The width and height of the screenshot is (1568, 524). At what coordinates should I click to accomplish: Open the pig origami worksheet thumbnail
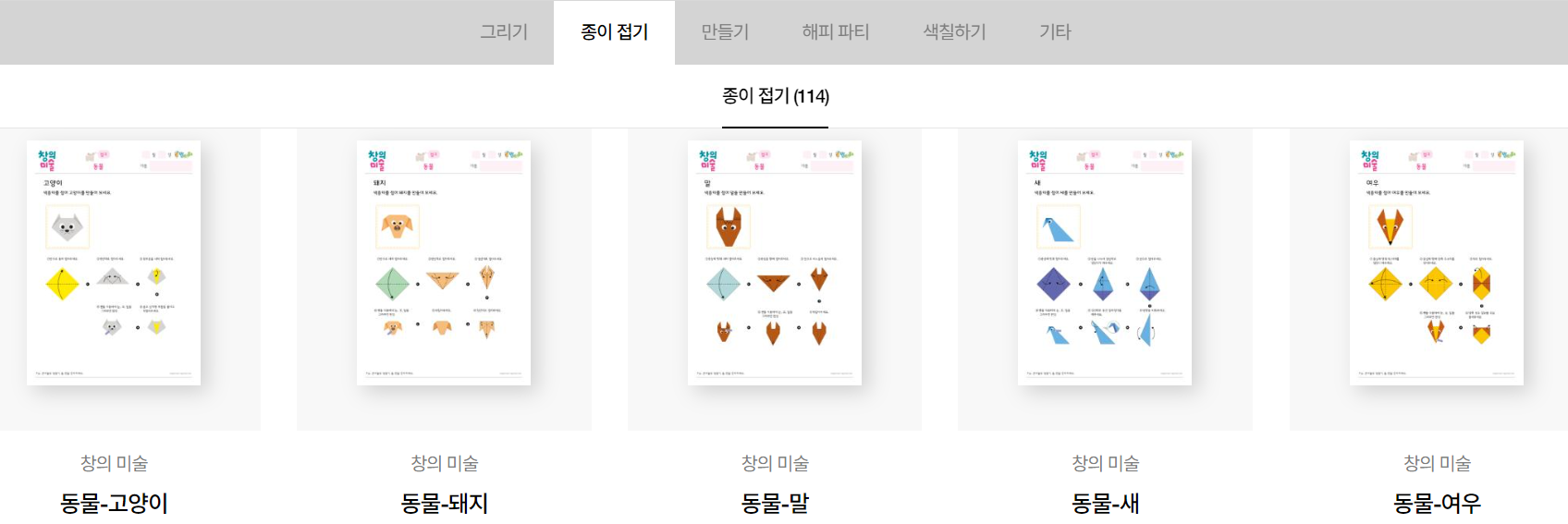click(x=444, y=263)
